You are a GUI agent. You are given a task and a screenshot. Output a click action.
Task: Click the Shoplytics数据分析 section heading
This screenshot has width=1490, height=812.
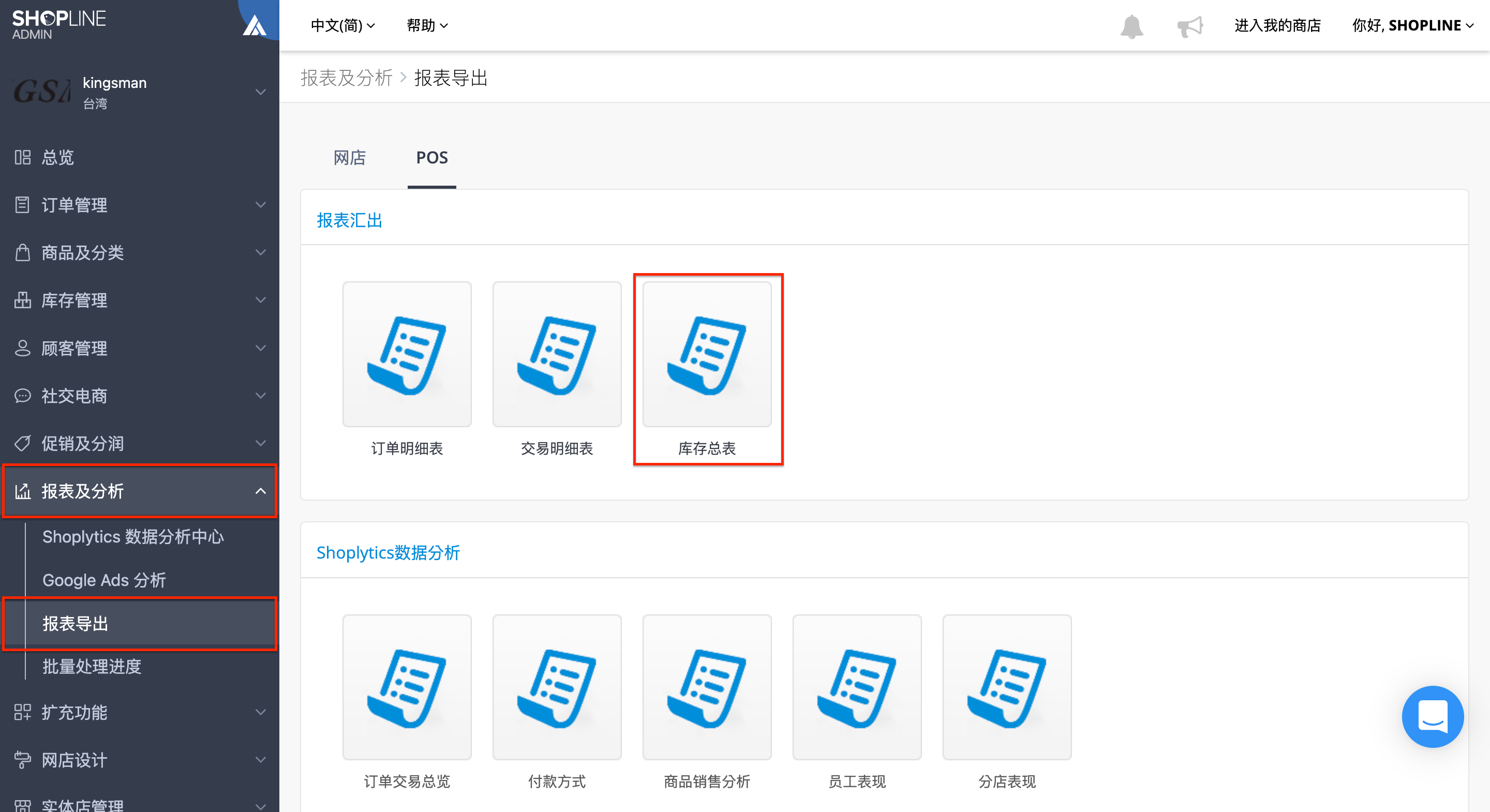point(388,553)
